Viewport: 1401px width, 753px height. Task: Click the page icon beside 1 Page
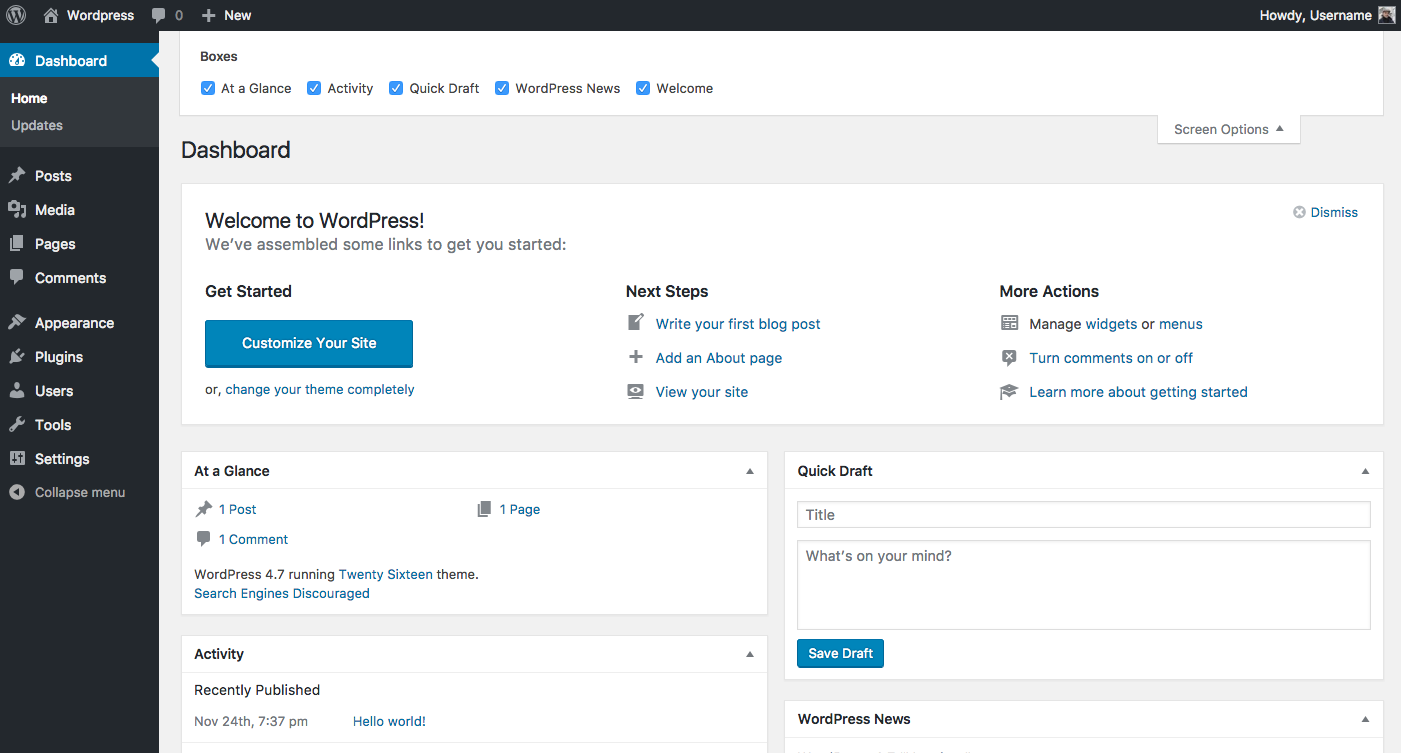[484, 509]
